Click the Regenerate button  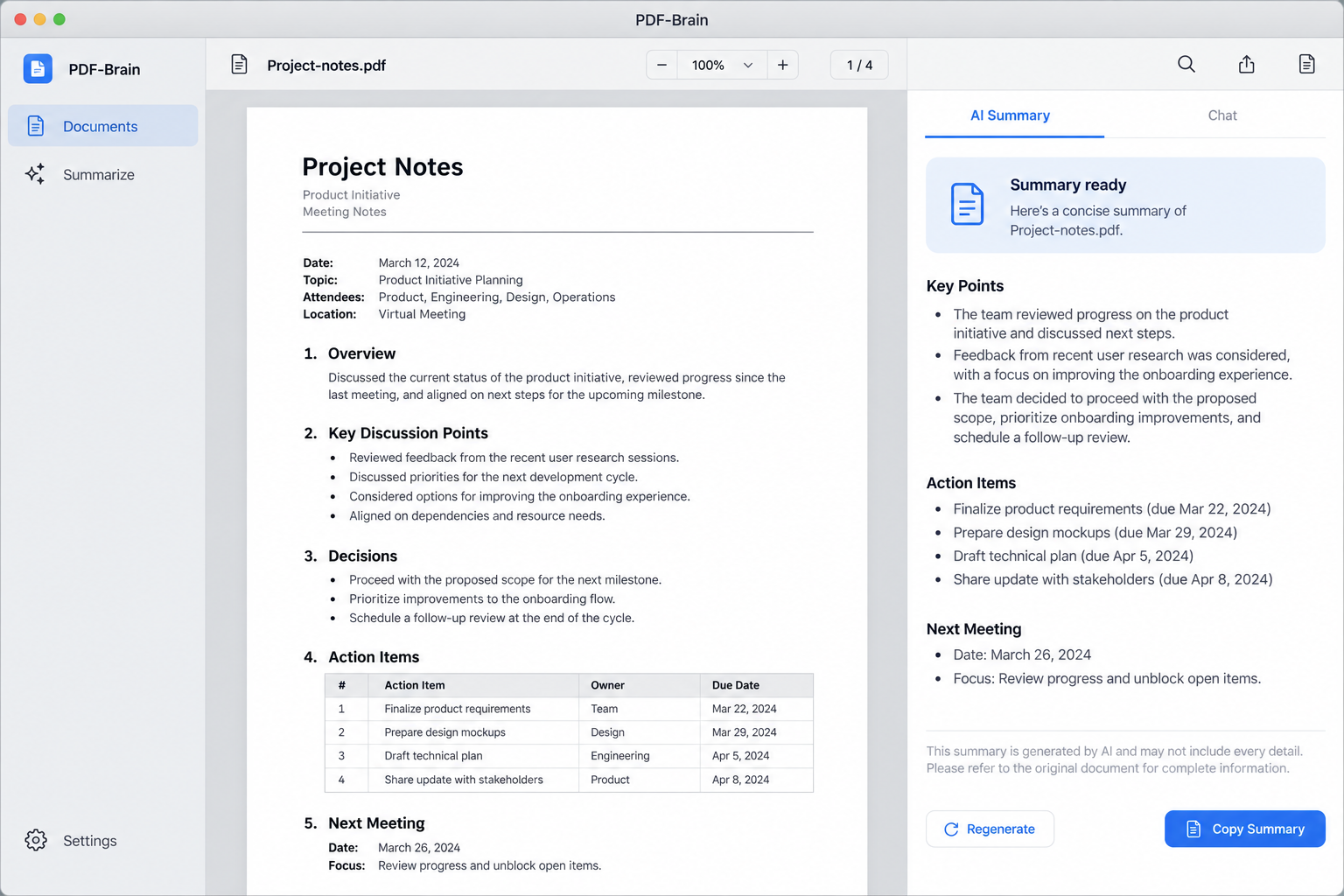click(x=990, y=829)
